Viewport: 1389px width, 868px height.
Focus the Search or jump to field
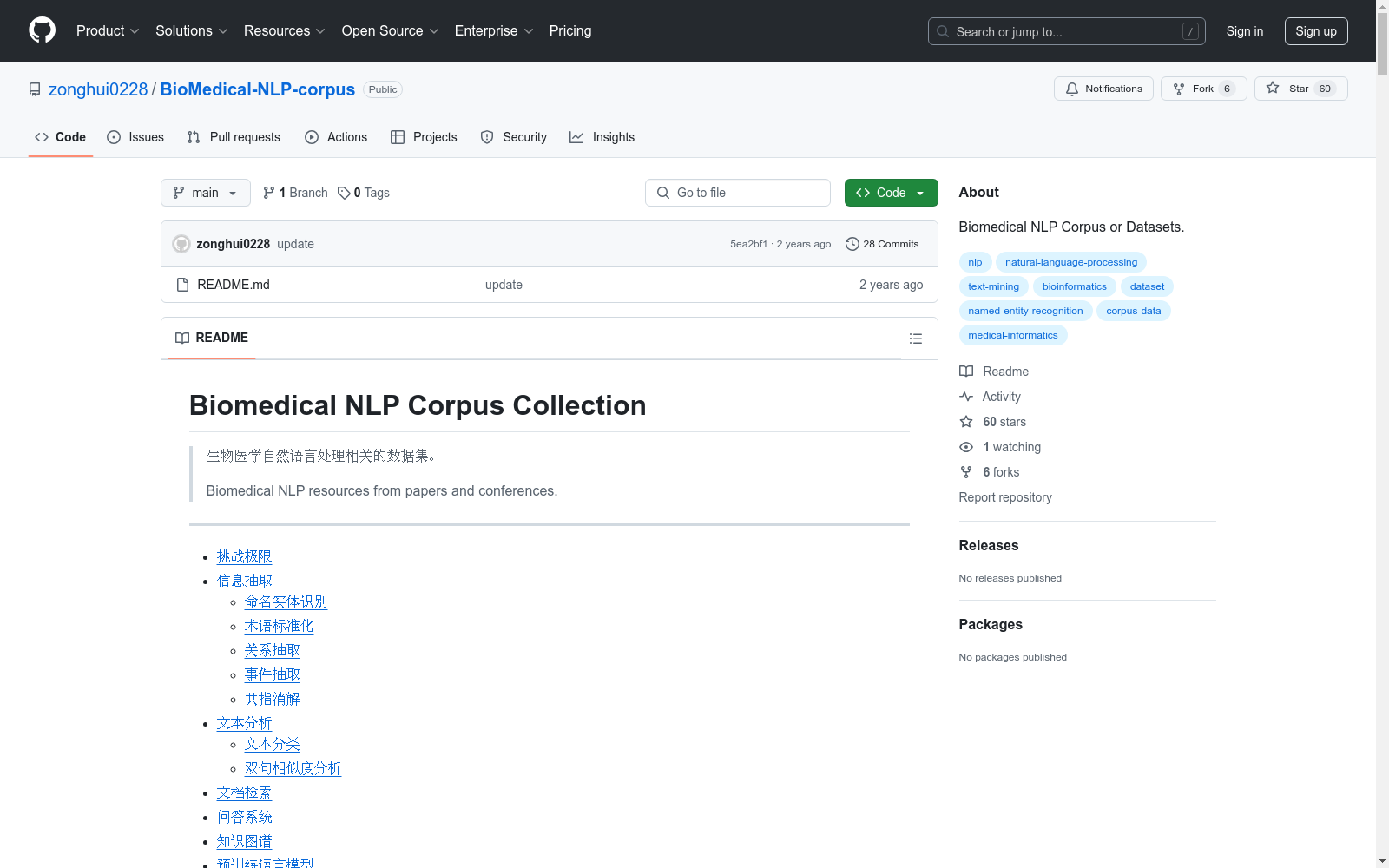tap(1066, 31)
